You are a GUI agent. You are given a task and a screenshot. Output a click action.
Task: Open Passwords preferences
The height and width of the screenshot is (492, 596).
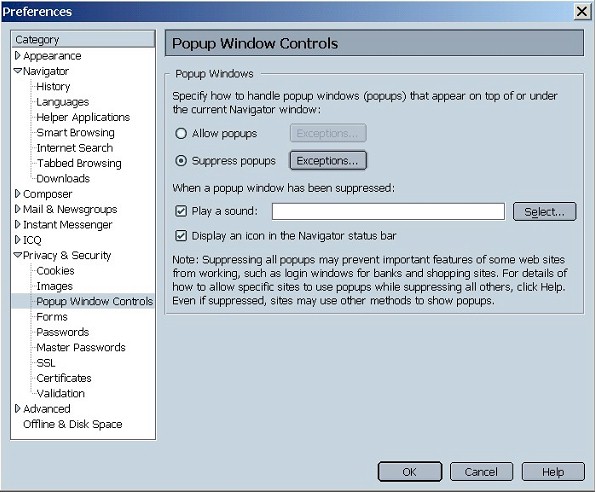click(x=62, y=332)
